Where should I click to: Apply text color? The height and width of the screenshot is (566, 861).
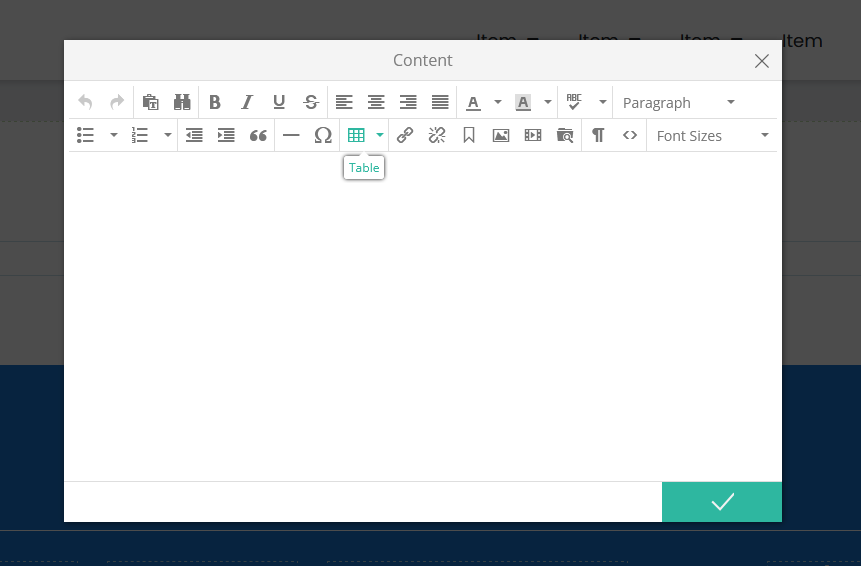click(x=473, y=102)
